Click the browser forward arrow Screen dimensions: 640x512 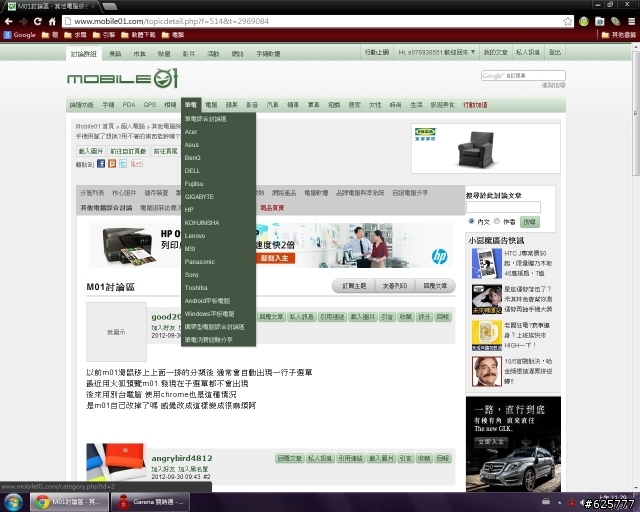tap(23, 21)
